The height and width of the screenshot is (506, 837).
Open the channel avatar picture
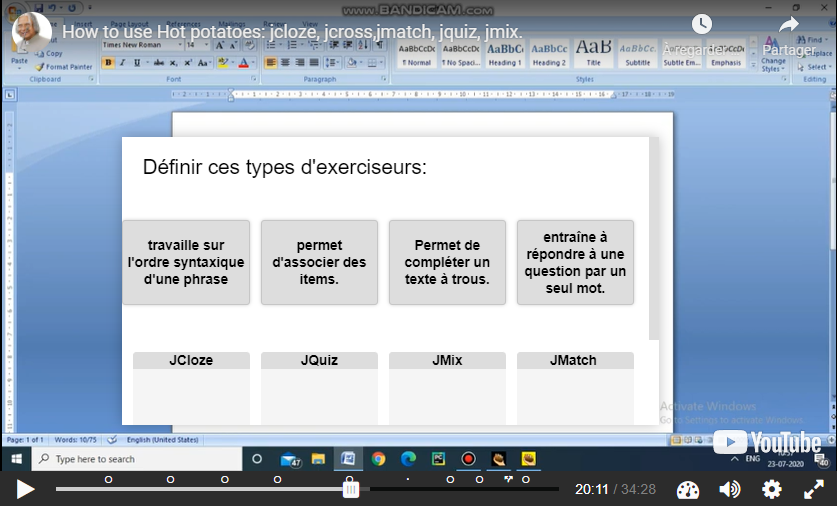point(31,31)
